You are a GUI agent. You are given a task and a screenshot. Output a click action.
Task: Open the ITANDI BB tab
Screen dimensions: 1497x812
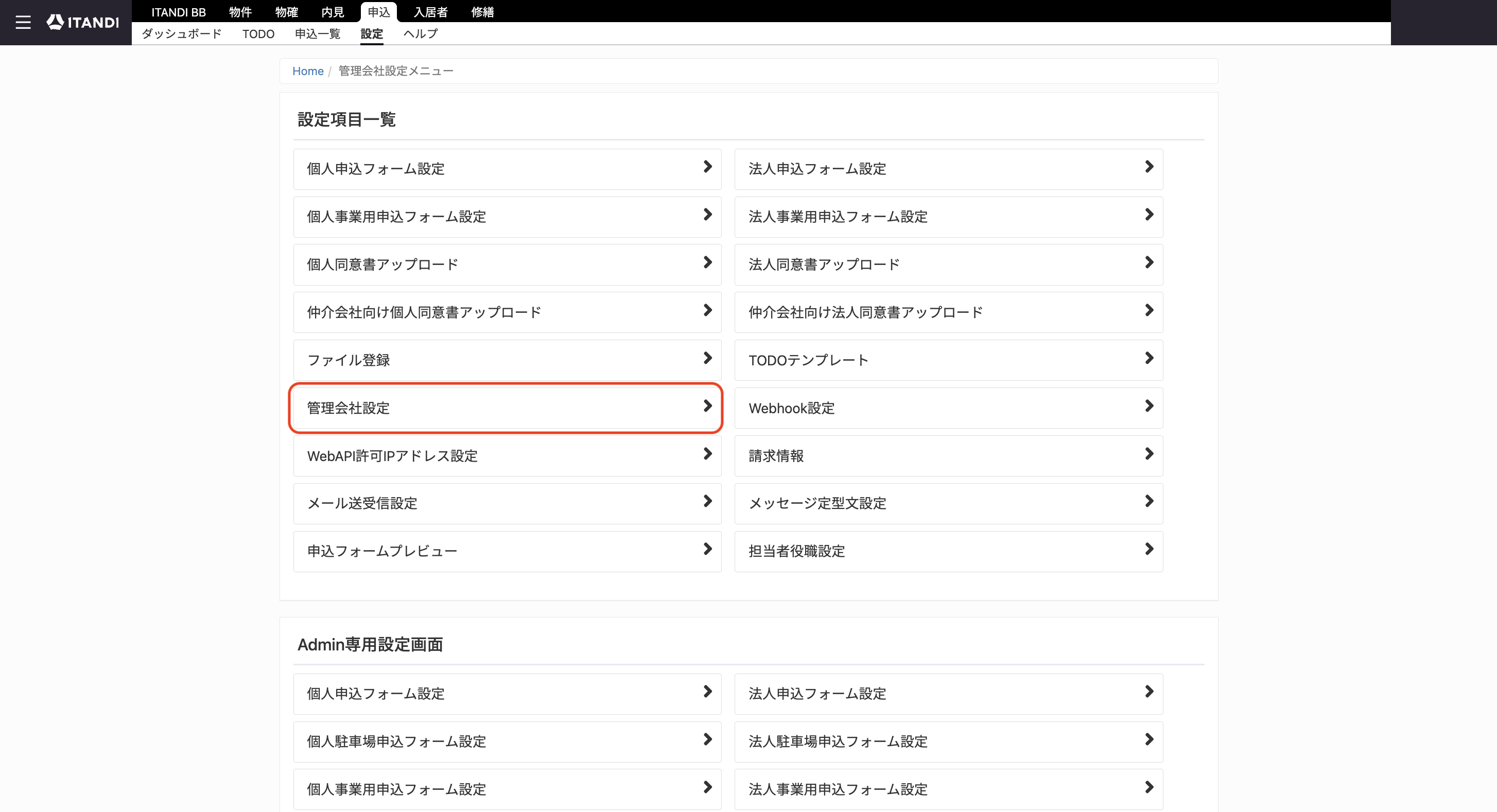[179, 12]
